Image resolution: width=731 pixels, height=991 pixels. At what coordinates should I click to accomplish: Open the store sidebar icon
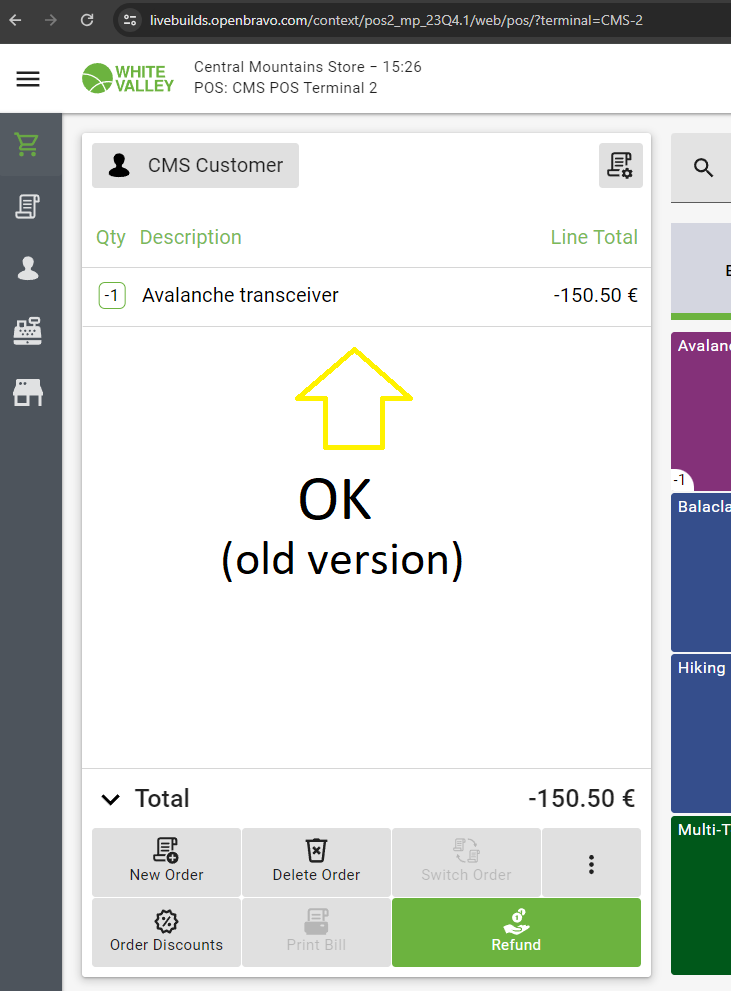pyautogui.click(x=28, y=392)
